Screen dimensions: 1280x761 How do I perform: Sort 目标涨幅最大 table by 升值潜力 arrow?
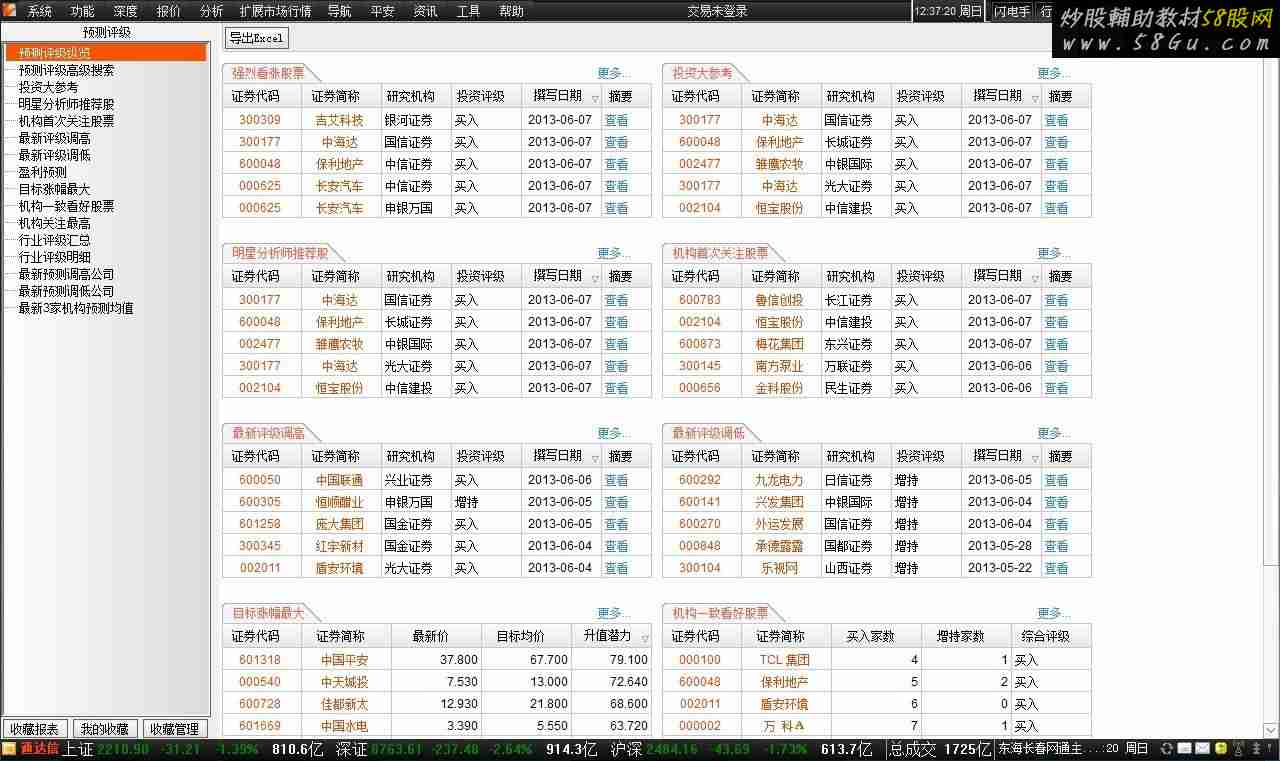click(x=645, y=638)
